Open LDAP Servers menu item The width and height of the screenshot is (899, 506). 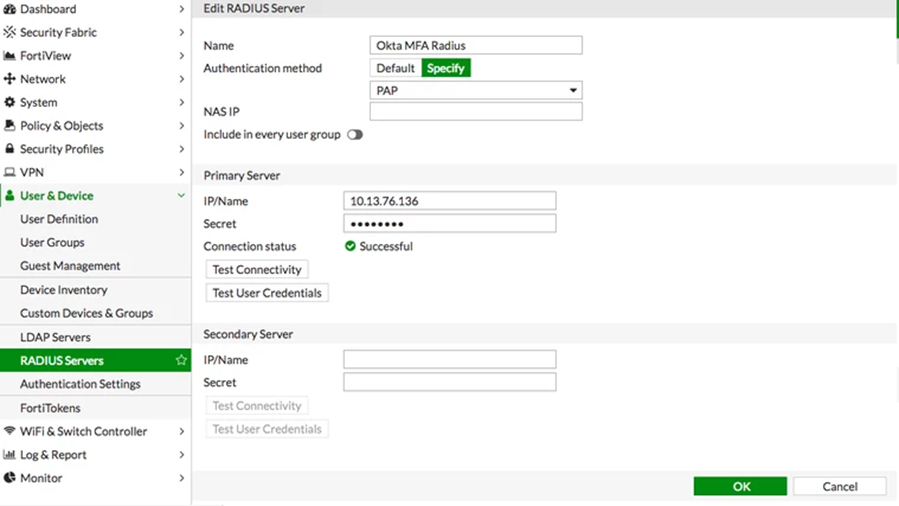coord(55,337)
